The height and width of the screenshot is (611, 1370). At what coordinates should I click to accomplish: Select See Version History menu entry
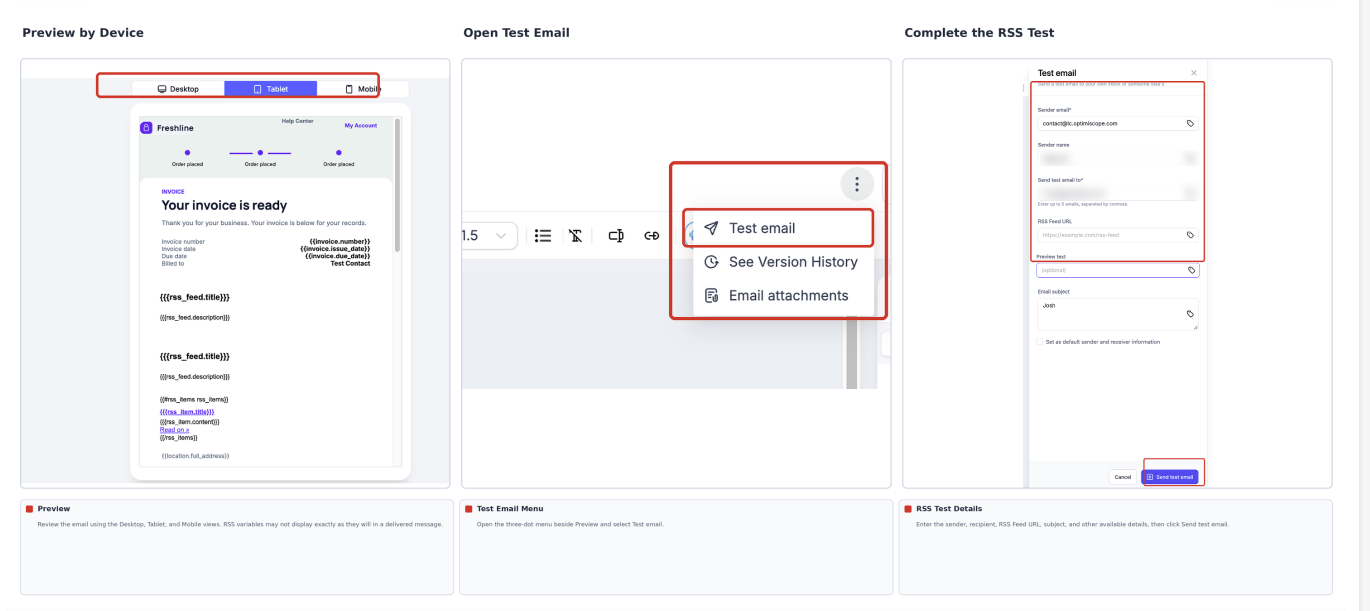779,262
